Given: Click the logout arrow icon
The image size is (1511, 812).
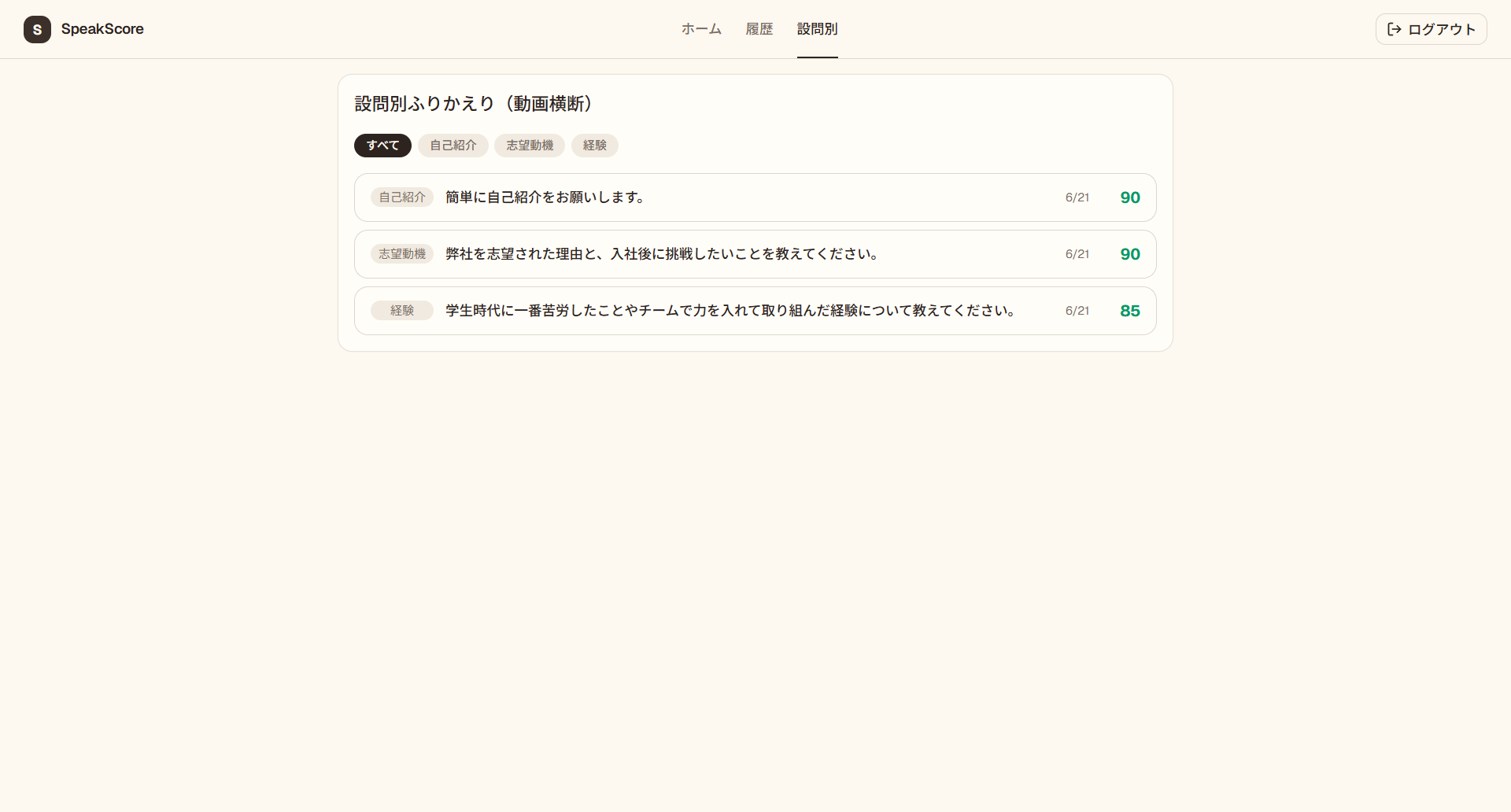Looking at the screenshot, I should click(1395, 29).
